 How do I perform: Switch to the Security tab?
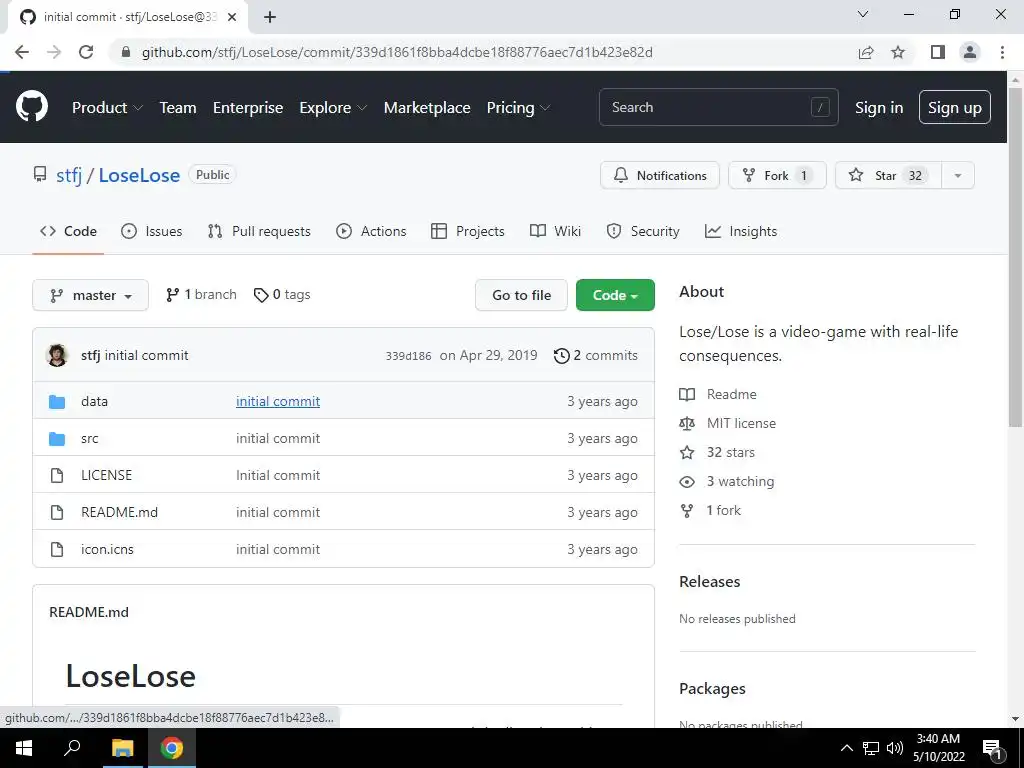point(643,231)
